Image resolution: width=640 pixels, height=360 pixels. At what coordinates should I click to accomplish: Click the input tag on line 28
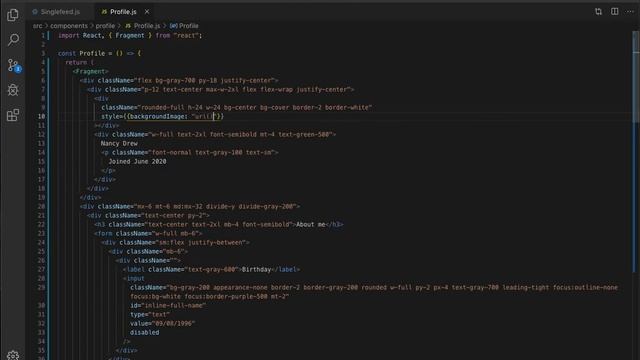tap(134, 278)
